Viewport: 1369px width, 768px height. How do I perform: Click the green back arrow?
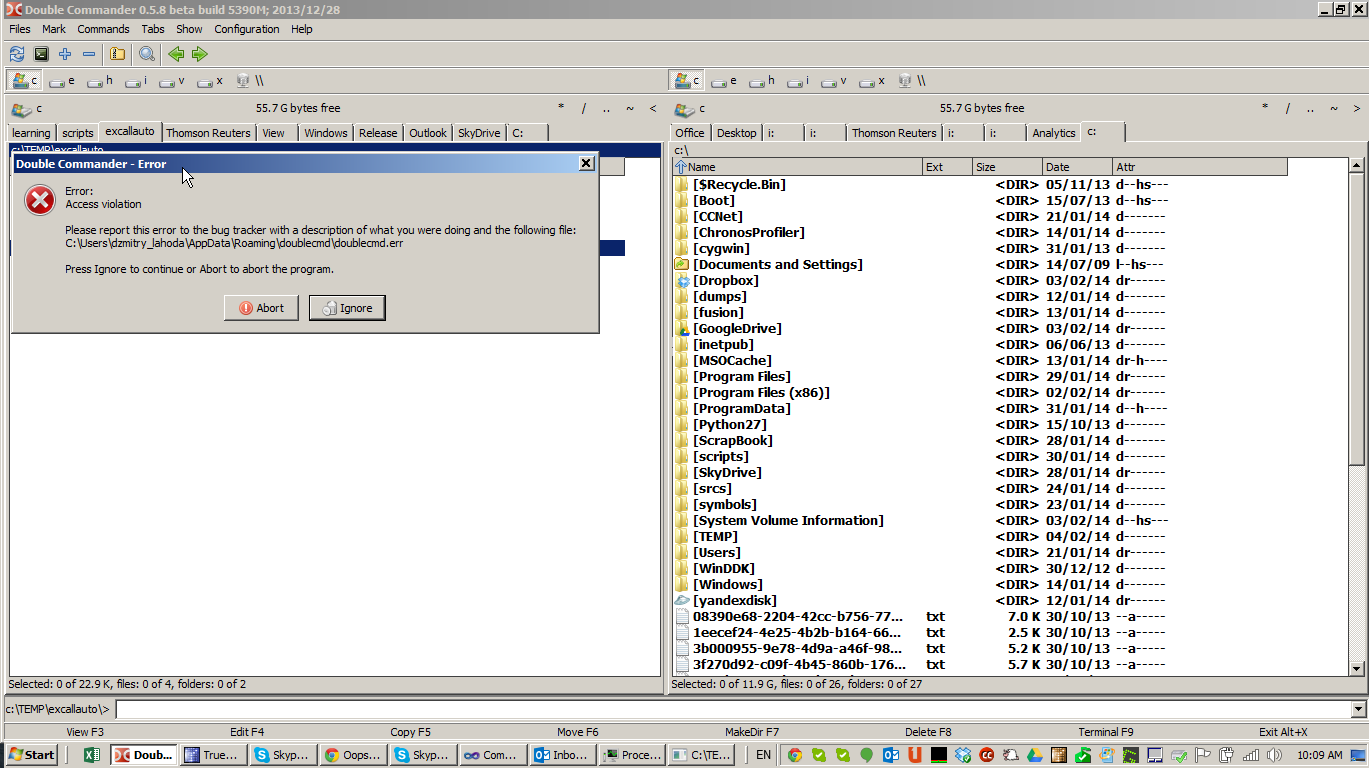[176, 54]
